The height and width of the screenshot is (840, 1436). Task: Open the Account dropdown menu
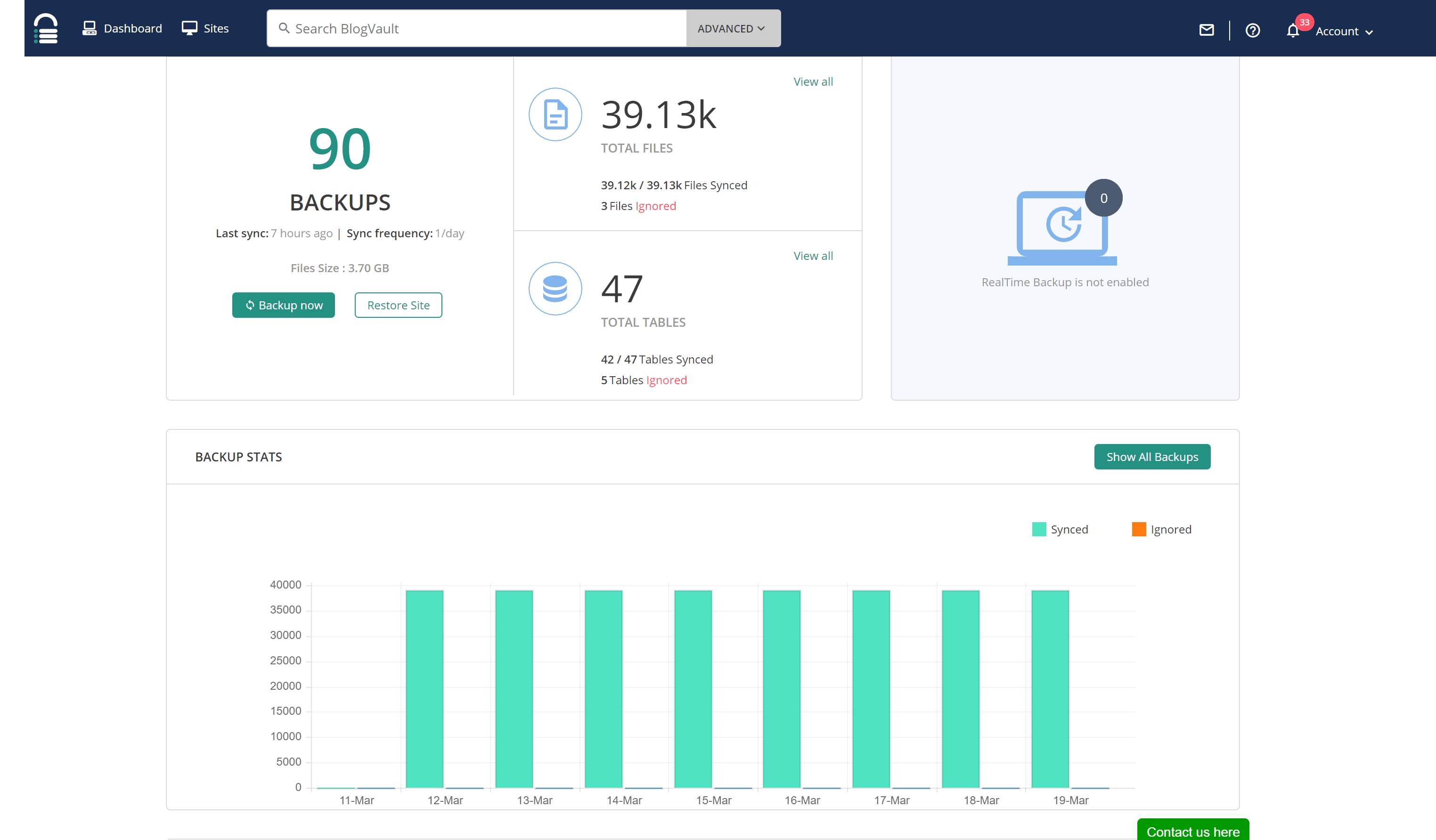1344,32
